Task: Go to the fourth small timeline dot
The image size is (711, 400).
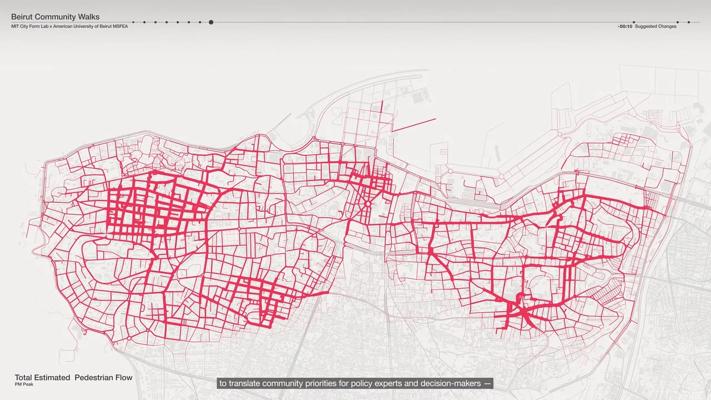Action: [166, 22]
